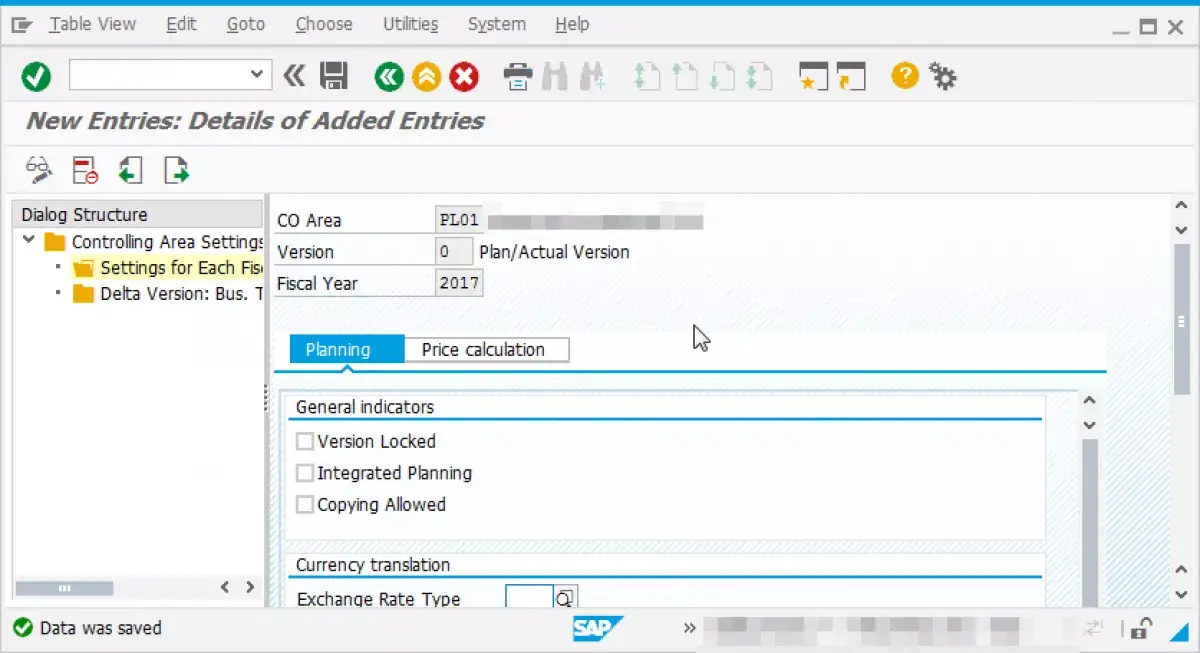Click the Display/Change glasses-pencil icon
1200x653 pixels.
click(39, 170)
